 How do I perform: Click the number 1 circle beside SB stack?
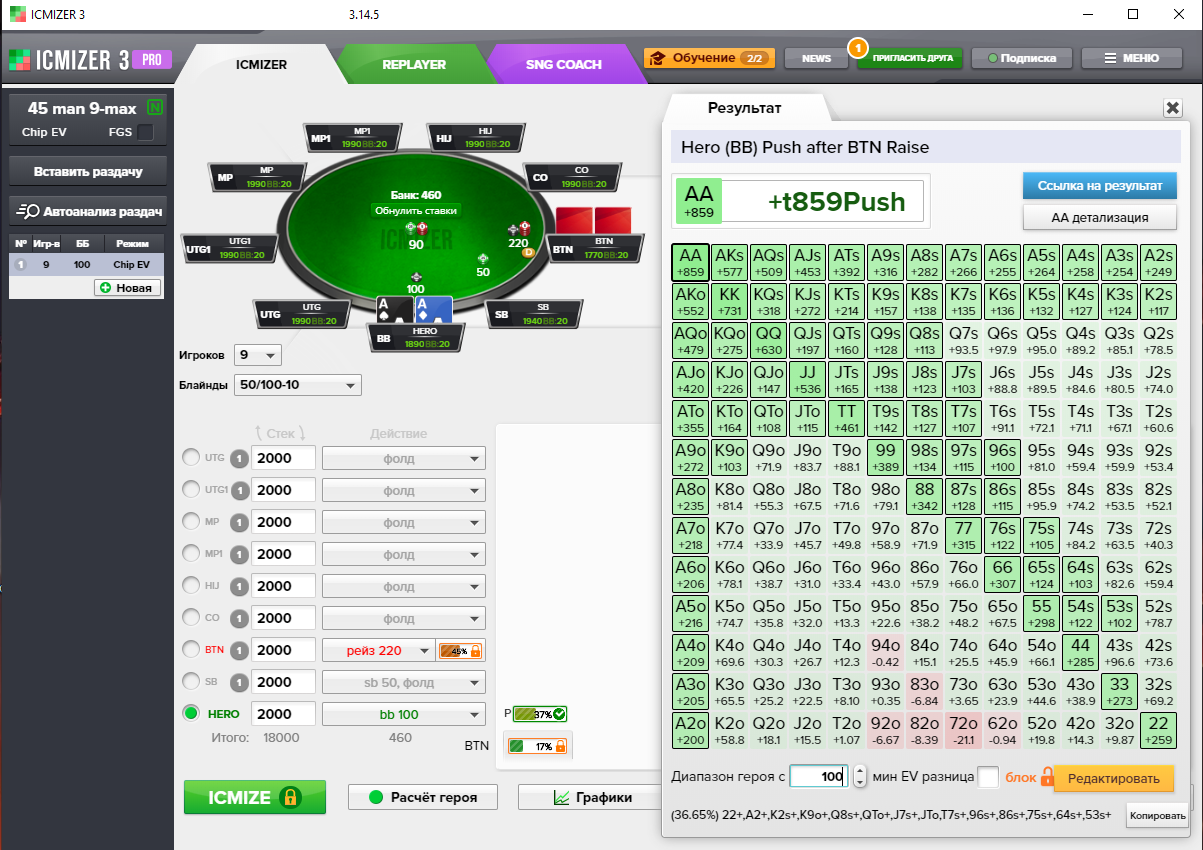[239, 682]
